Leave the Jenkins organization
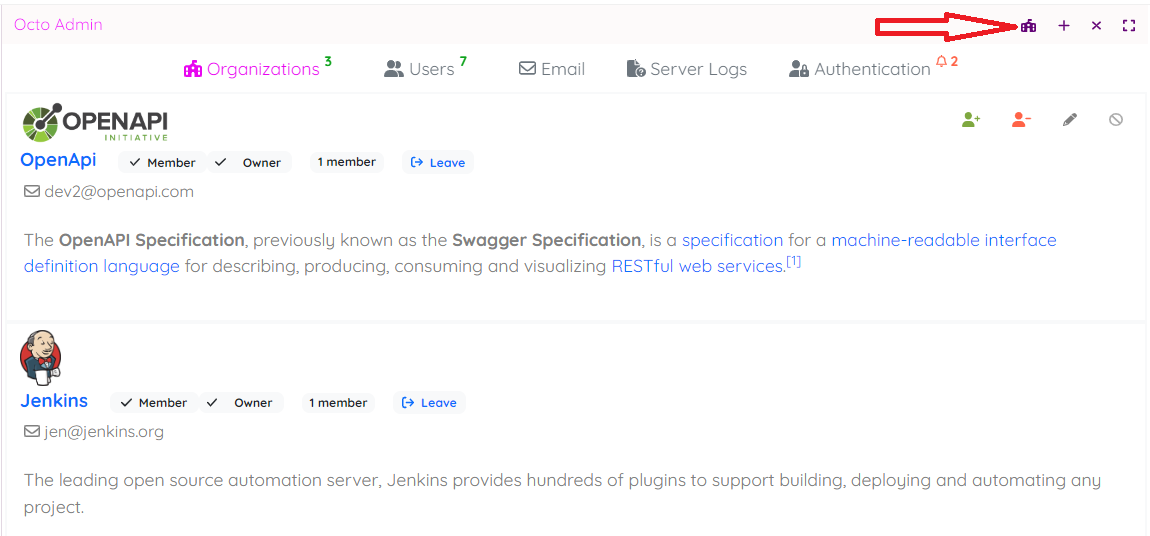The image size is (1150, 536). [x=429, y=403]
